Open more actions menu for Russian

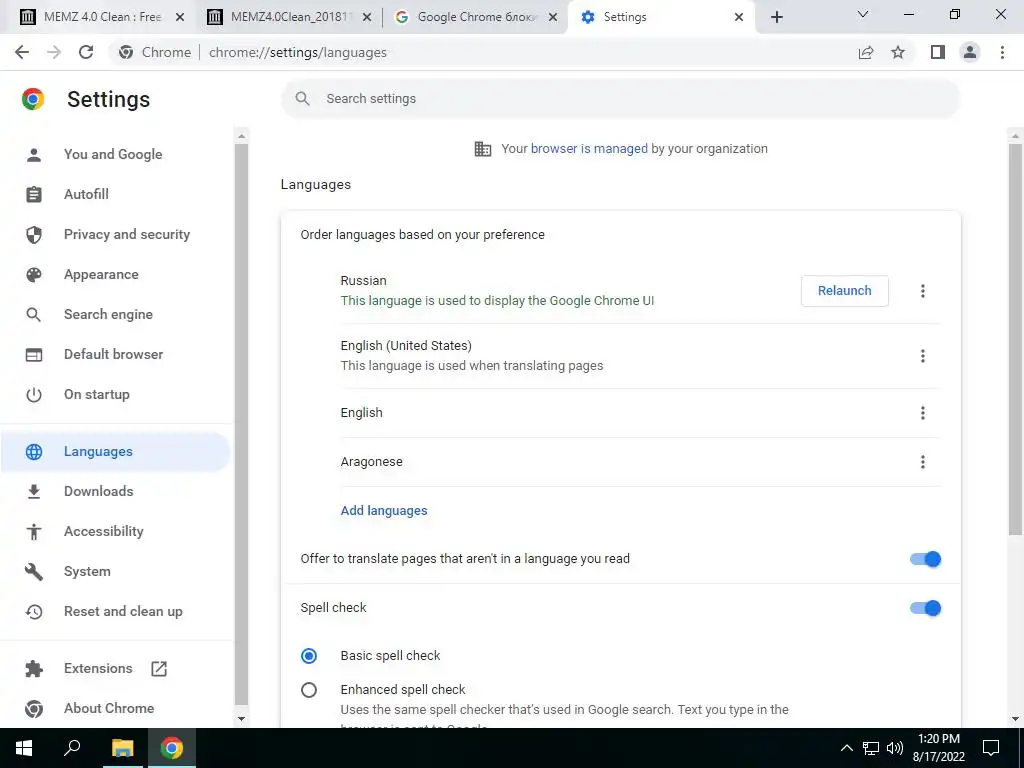coord(923,291)
